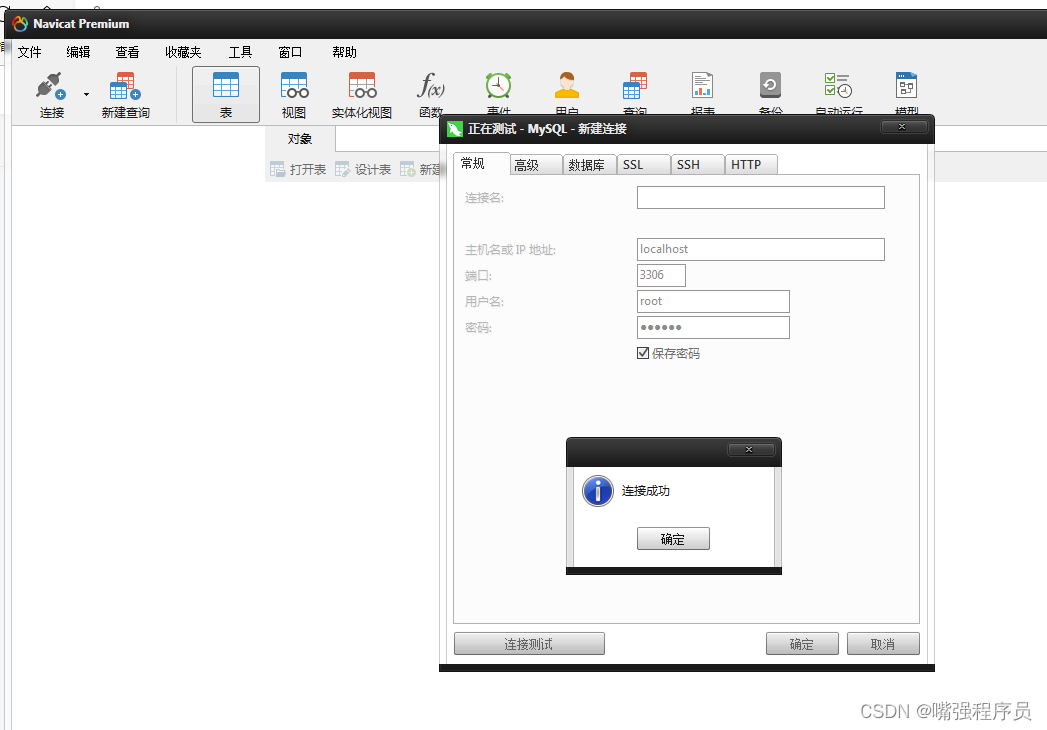The height and width of the screenshot is (730, 1047).
Task: Click the username root field
Action: click(713, 301)
